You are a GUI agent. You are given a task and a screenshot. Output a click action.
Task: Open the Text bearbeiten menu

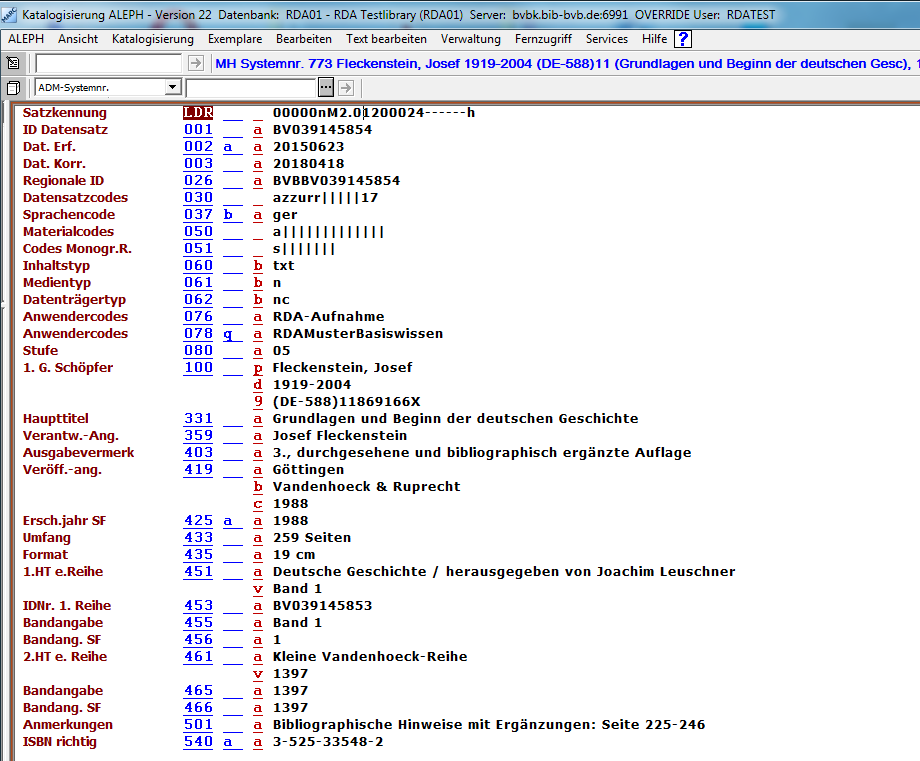pos(386,39)
